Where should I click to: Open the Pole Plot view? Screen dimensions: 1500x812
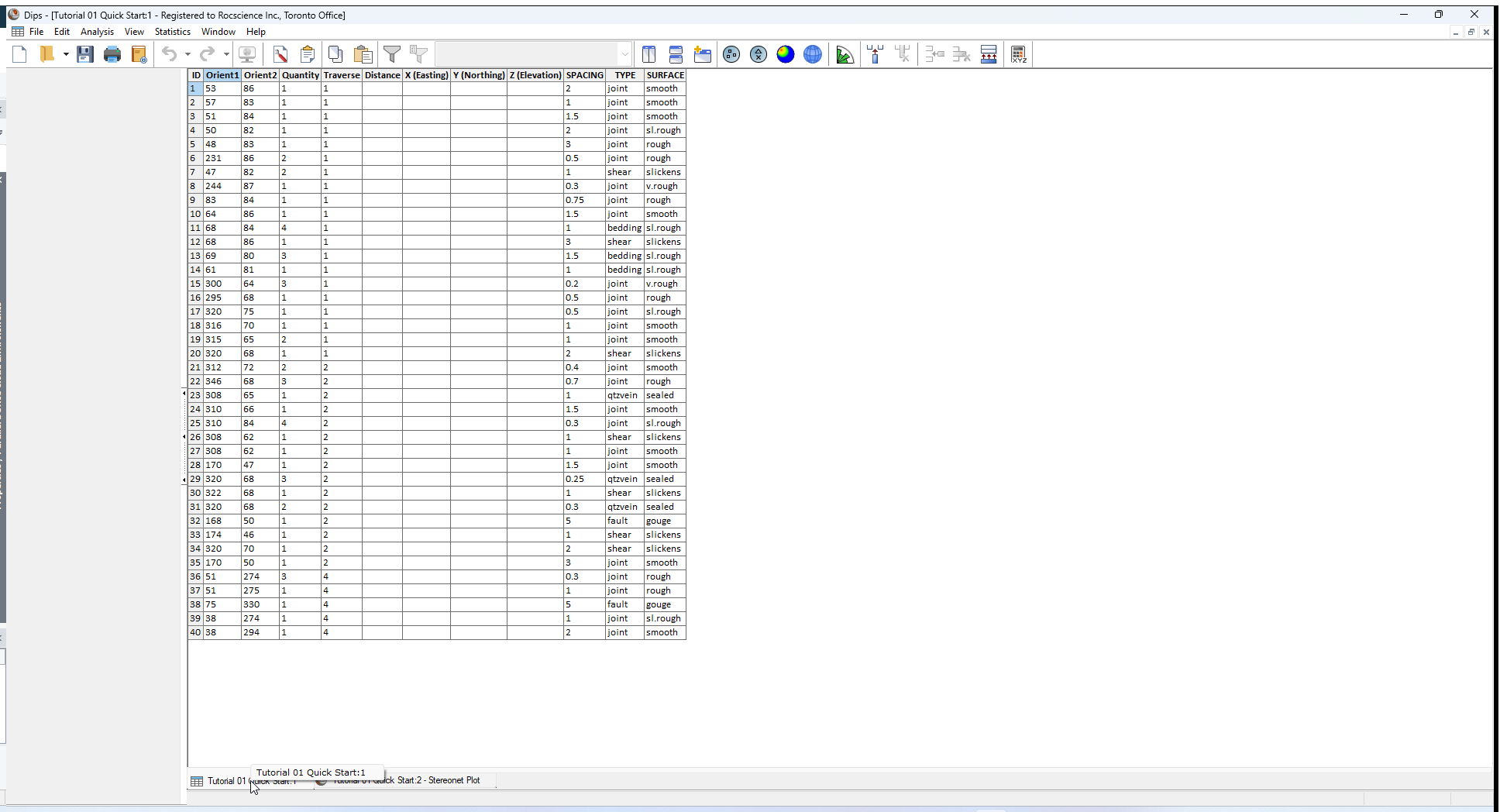731,53
